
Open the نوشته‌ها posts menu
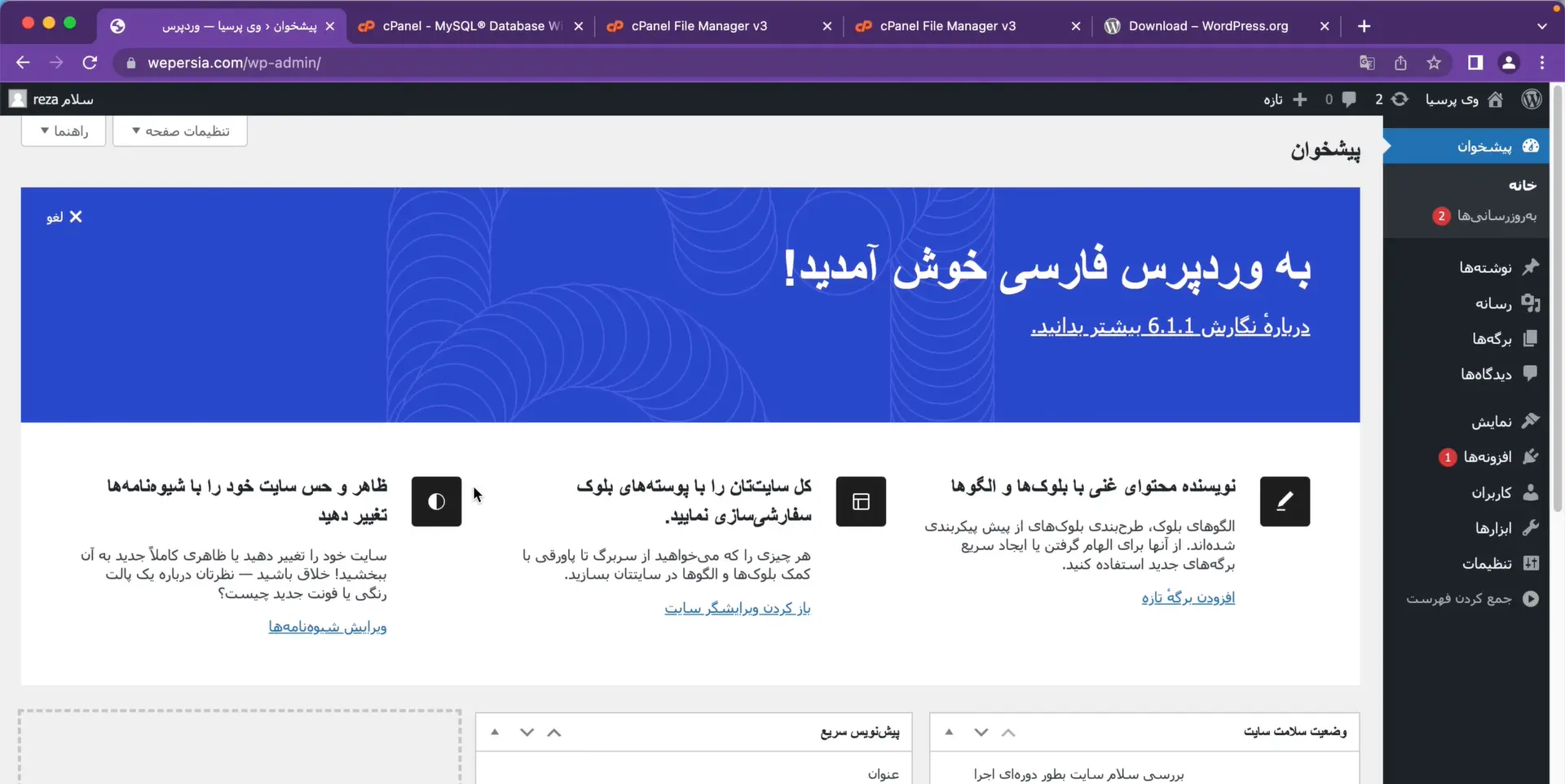(1485, 266)
